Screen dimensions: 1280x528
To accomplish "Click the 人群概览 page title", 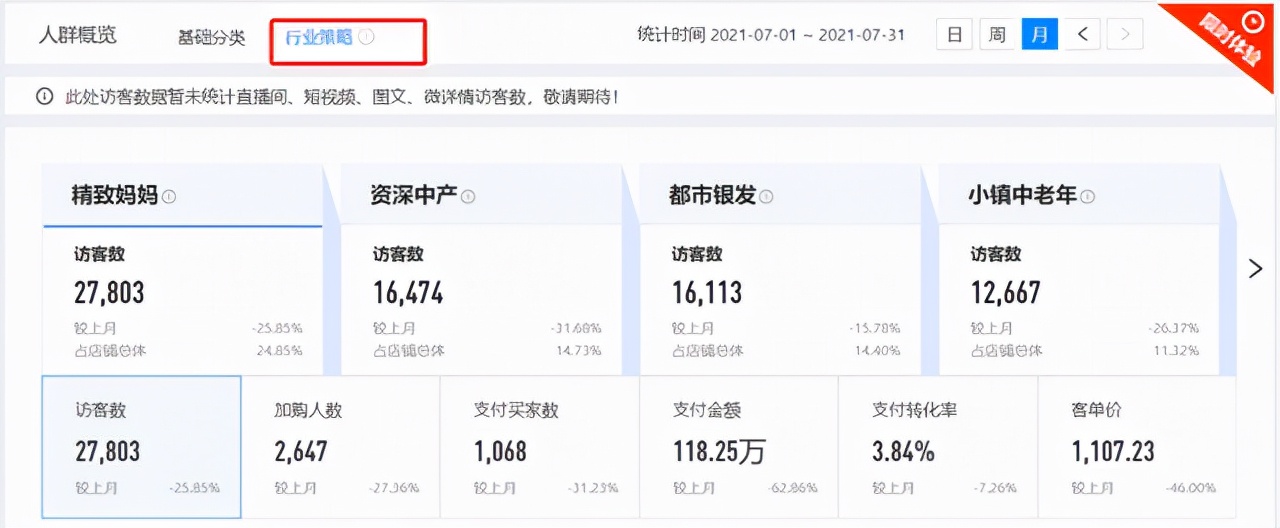I will (x=78, y=35).
